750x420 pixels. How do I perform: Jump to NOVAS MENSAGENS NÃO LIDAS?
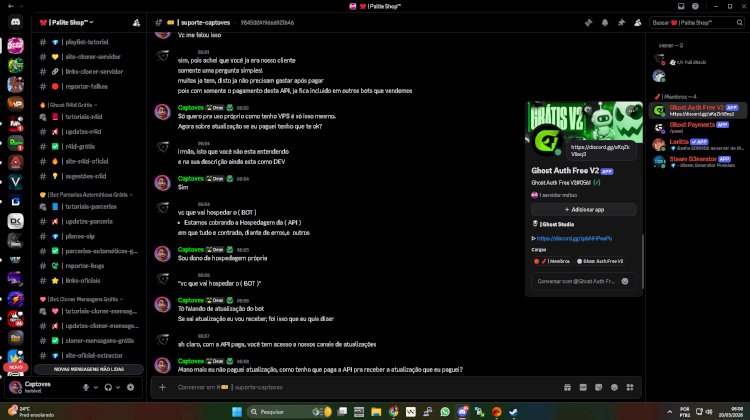point(89,369)
